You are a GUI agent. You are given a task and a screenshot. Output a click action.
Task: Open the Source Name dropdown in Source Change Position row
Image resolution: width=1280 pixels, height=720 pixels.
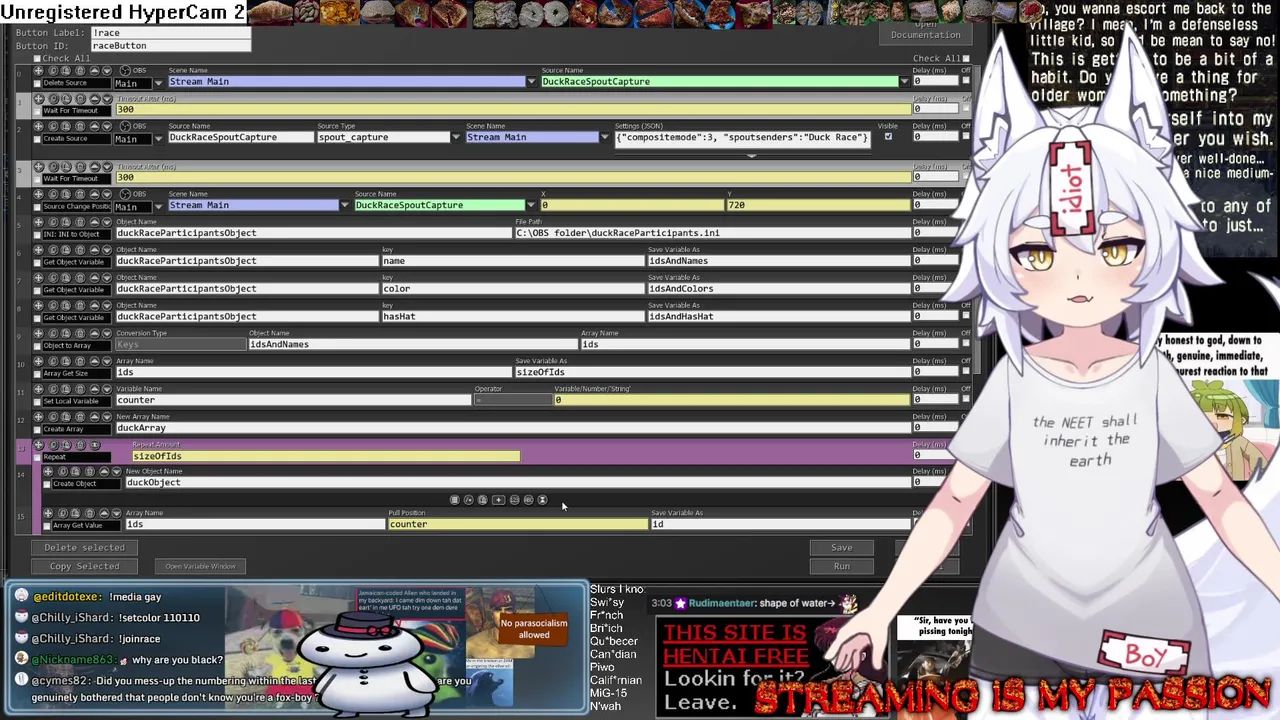point(531,205)
